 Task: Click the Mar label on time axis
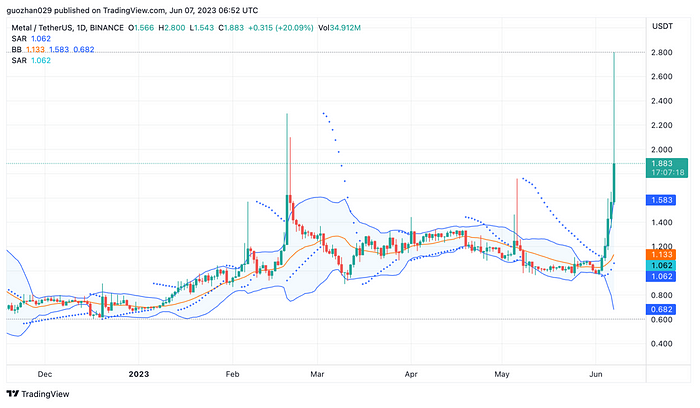(317, 374)
